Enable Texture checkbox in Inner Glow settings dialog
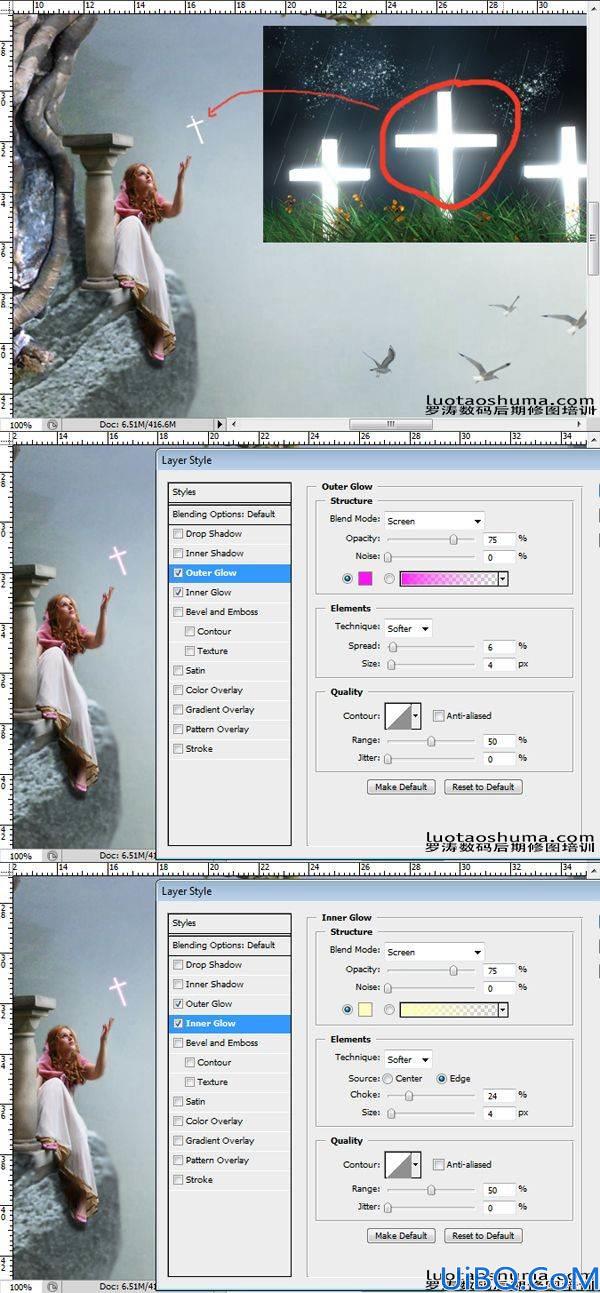600x1293 pixels. coord(190,1082)
